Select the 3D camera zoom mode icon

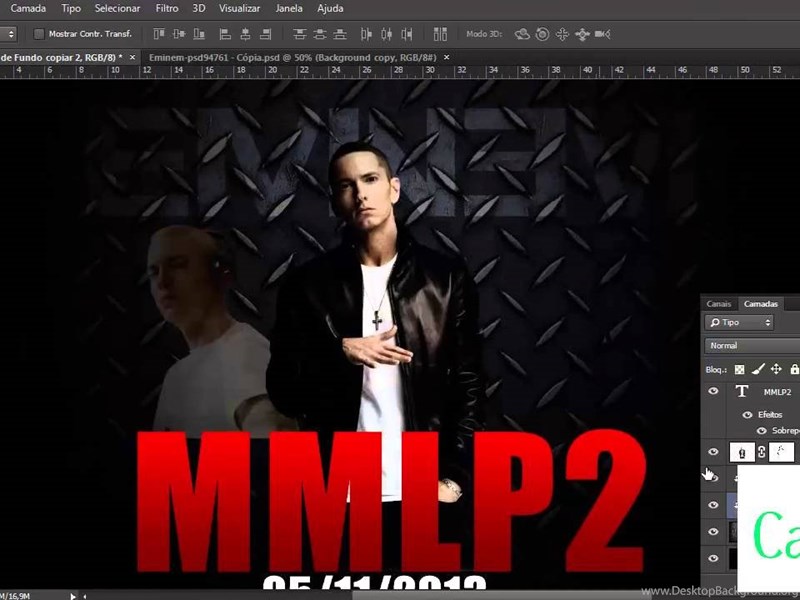[603, 34]
